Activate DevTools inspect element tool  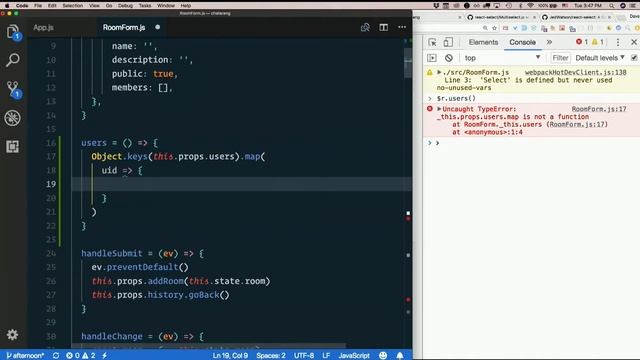click(432, 42)
